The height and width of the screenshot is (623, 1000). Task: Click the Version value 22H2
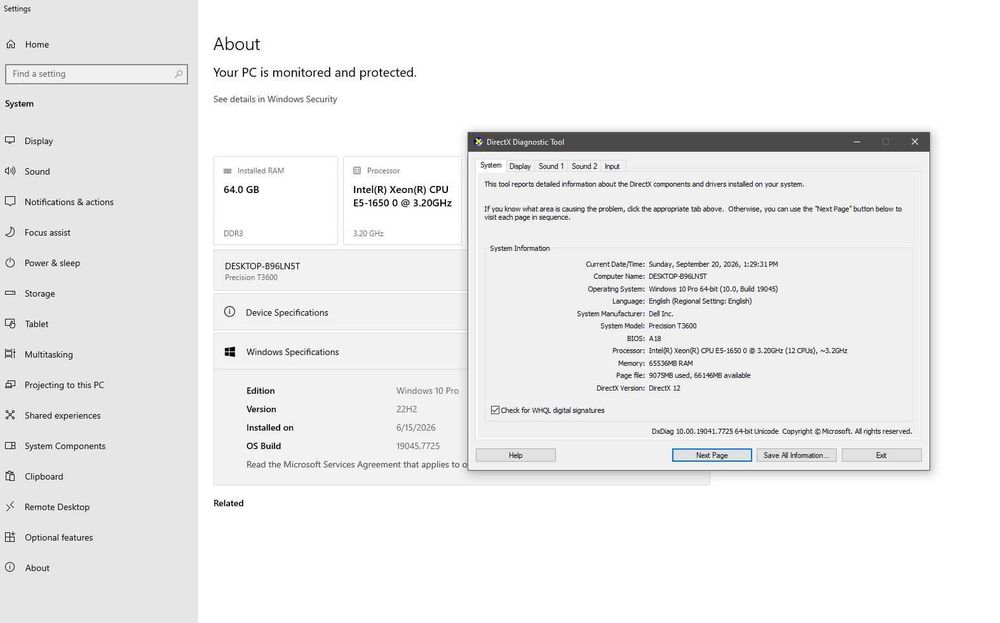point(406,409)
